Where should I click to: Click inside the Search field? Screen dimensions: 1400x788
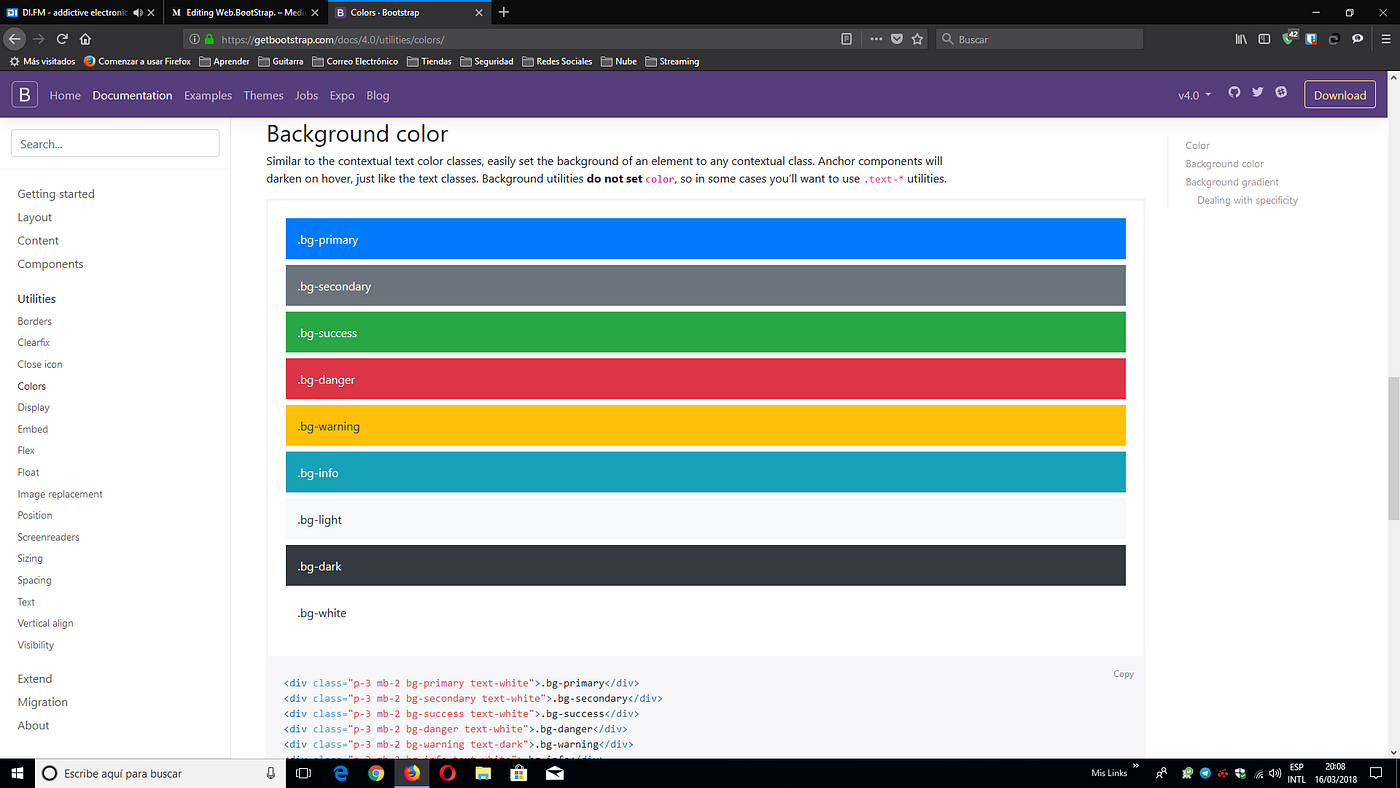click(x=114, y=143)
